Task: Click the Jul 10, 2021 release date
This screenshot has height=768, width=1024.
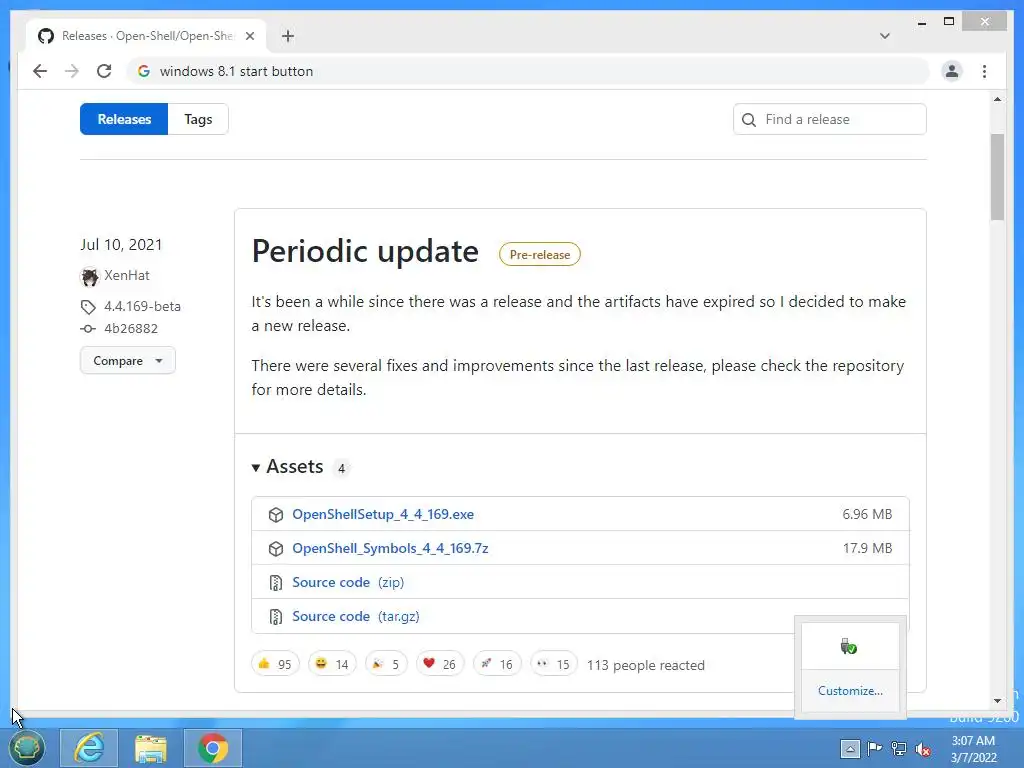Action: click(121, 244)
